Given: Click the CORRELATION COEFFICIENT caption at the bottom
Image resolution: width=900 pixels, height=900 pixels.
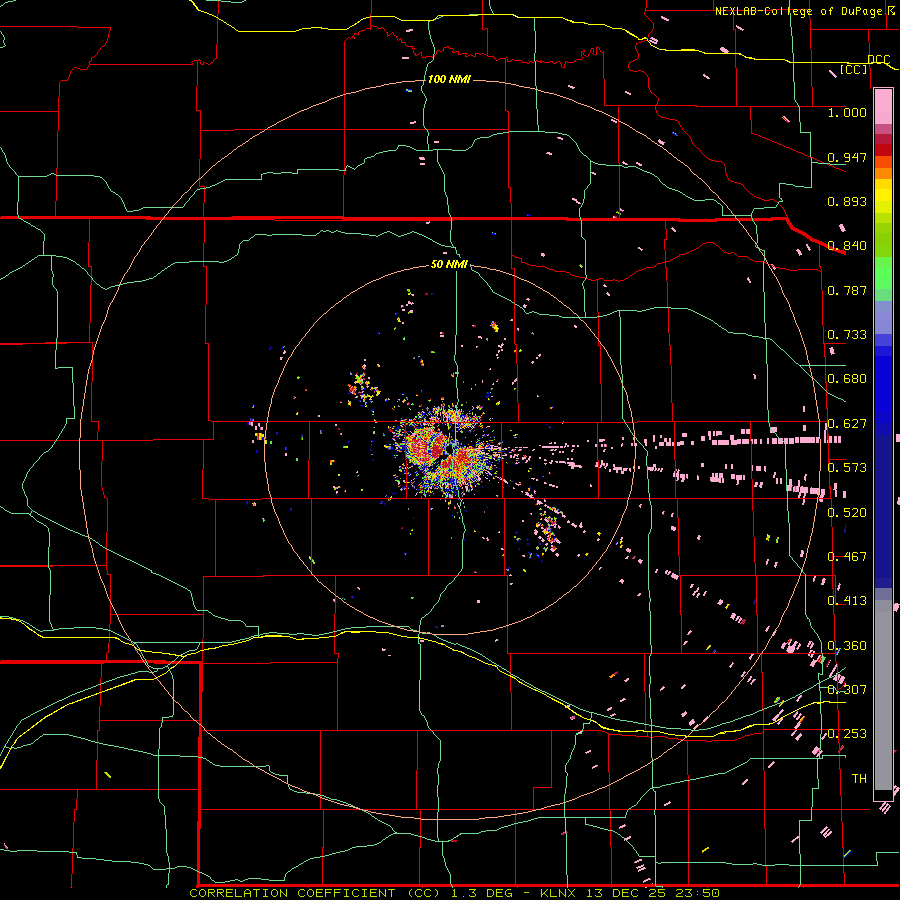Looking at the screenshot, I should pyautogui.click(x=455, y=893).
